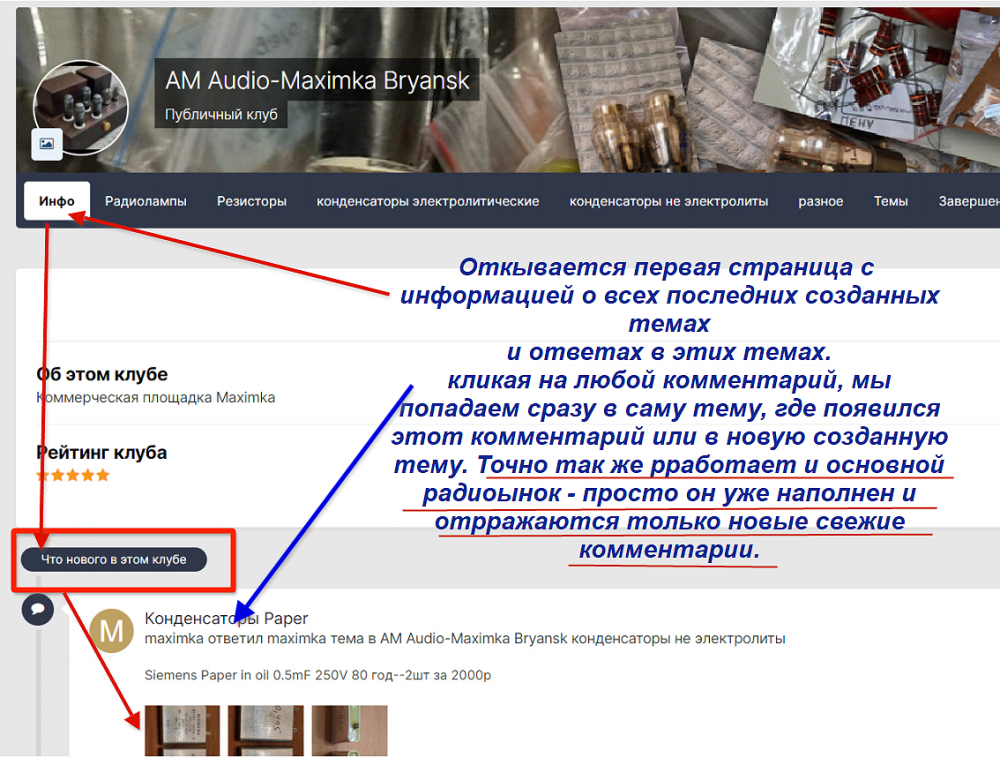Open the "Конденсаторы Paper" topic link
The width and height of the screenshot is (1000, 758).
click(x=226, y=618)
